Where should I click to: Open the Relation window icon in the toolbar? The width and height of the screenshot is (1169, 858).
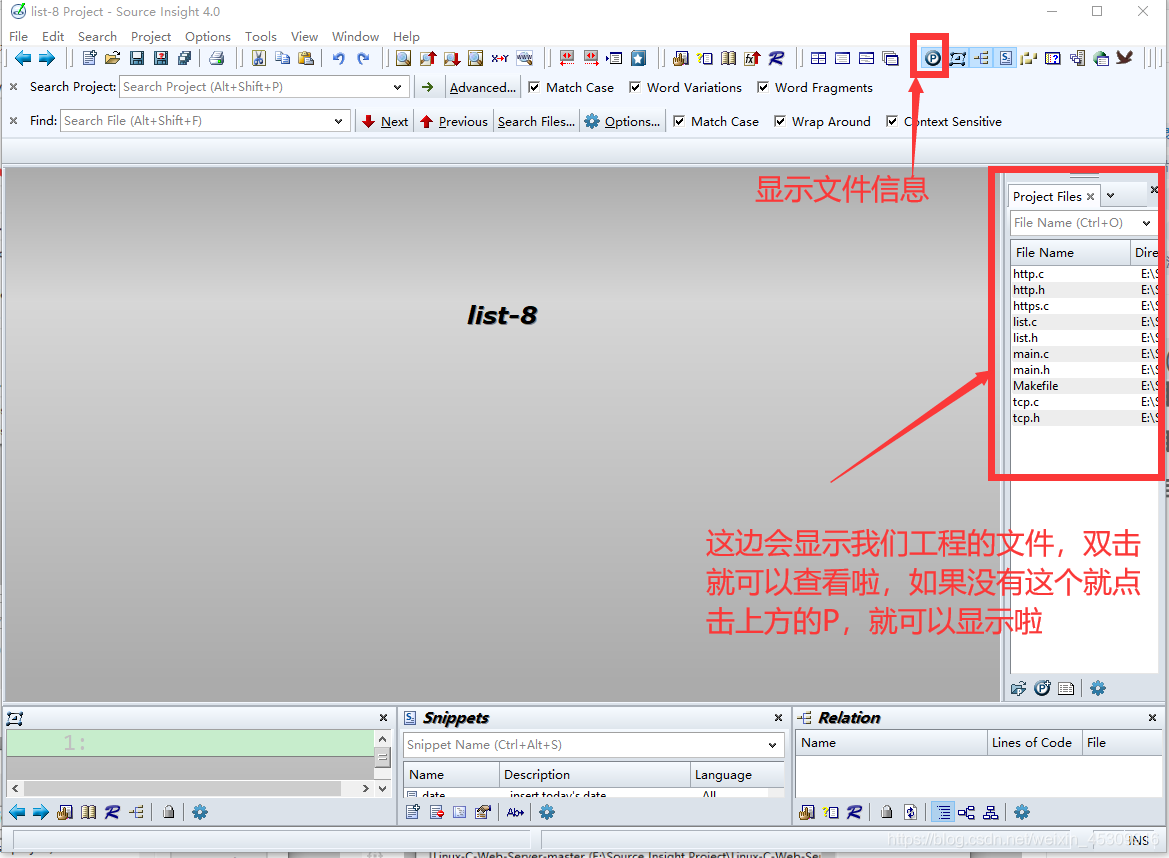click(981, 58)
